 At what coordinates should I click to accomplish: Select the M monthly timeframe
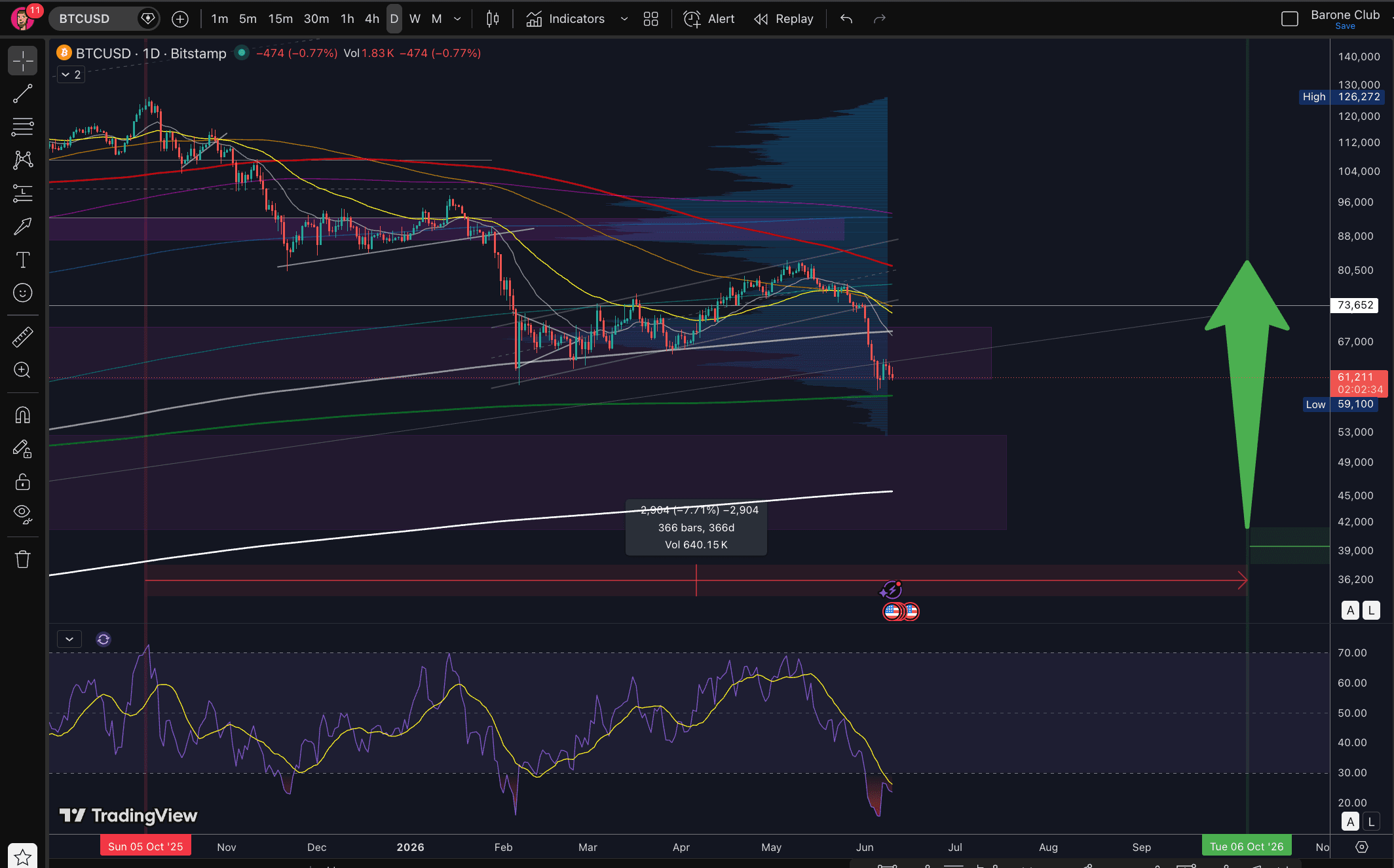click(x=436, y=19)
